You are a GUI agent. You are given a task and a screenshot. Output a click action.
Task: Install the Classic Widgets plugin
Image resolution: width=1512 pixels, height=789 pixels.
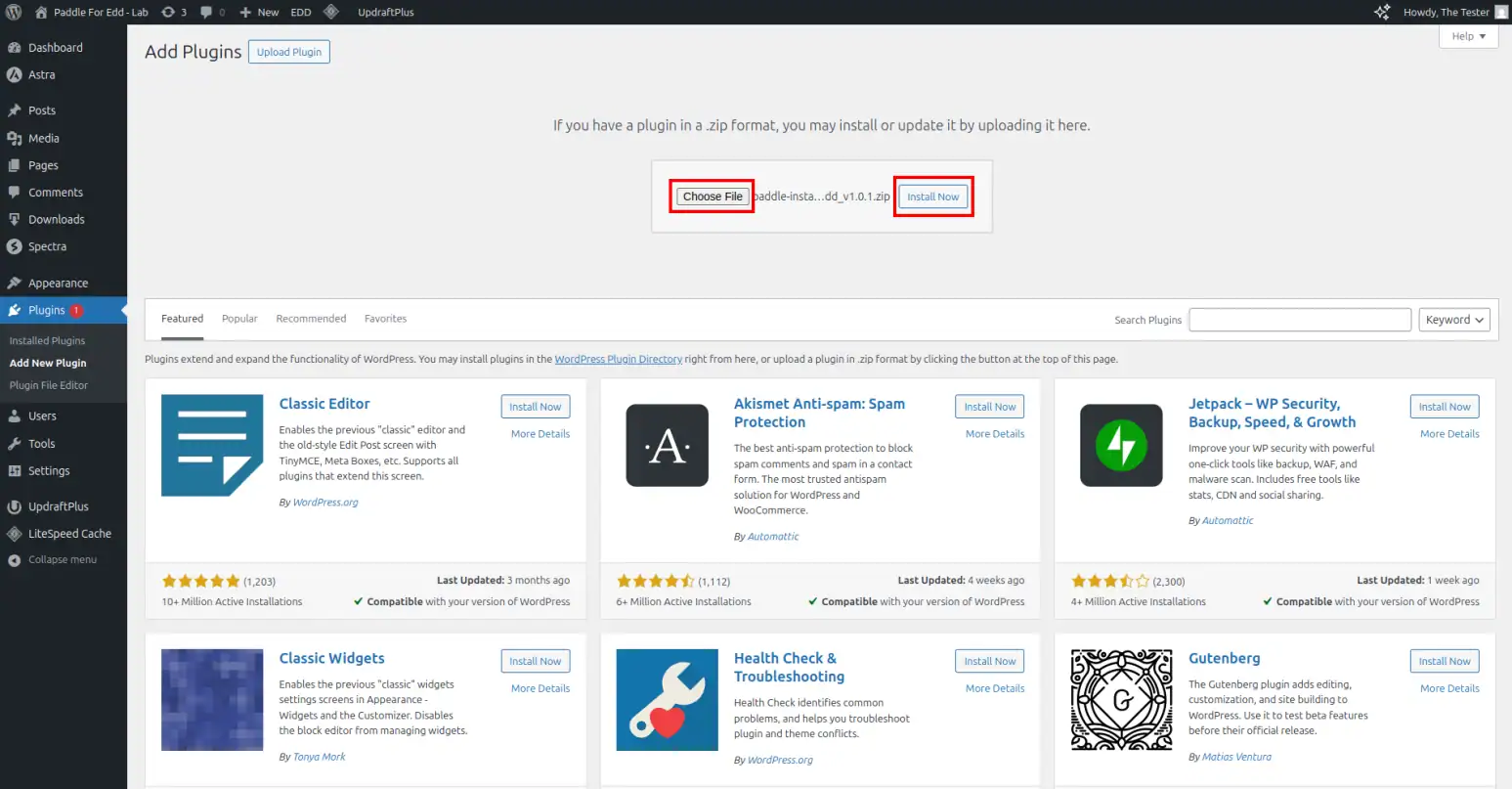click(x=536, y=661)
